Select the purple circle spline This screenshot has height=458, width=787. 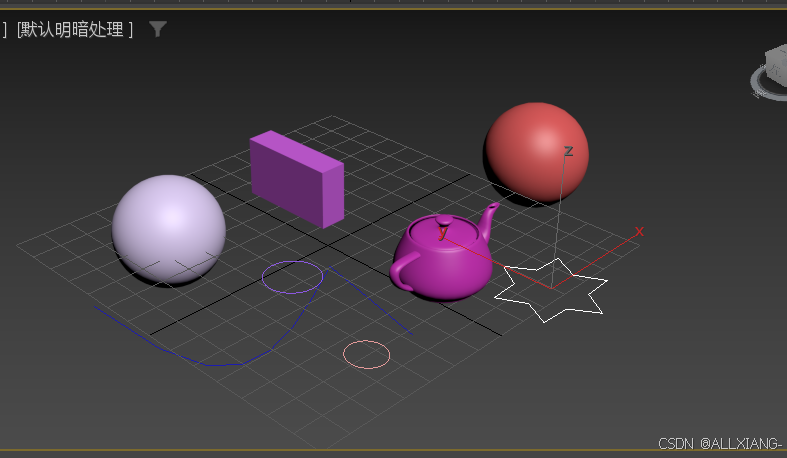(x=292, y=277)
